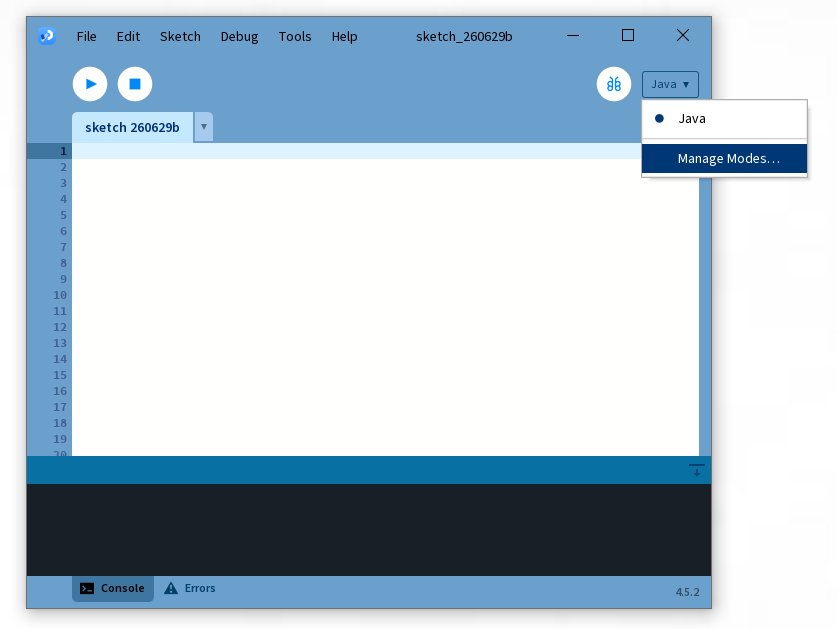Viewport: 837px width, 629px height.
Task: Expand the tab options arrow
Action: pos(203,127)
